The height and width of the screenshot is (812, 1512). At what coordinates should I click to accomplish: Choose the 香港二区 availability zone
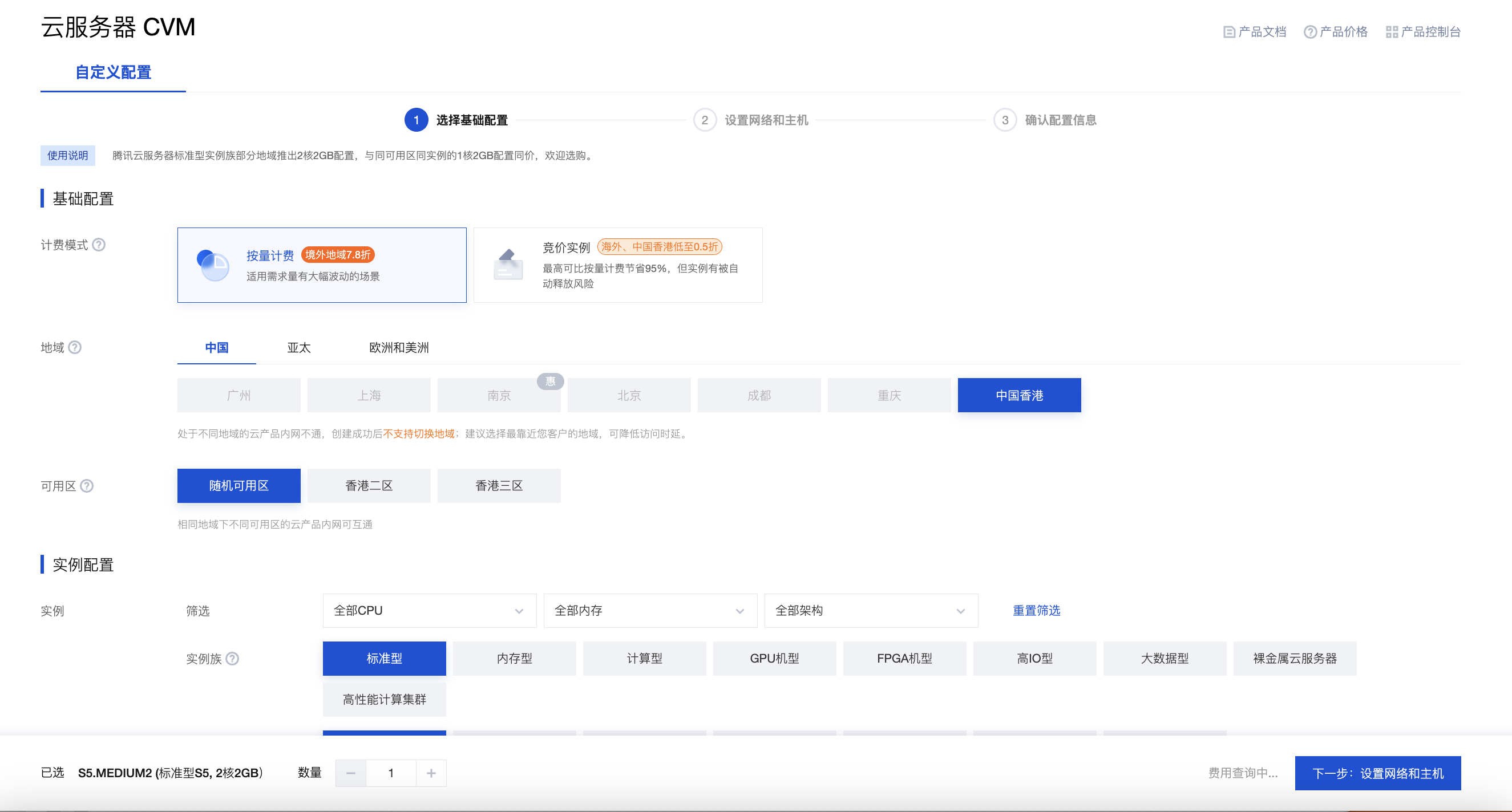click(369, 486)
